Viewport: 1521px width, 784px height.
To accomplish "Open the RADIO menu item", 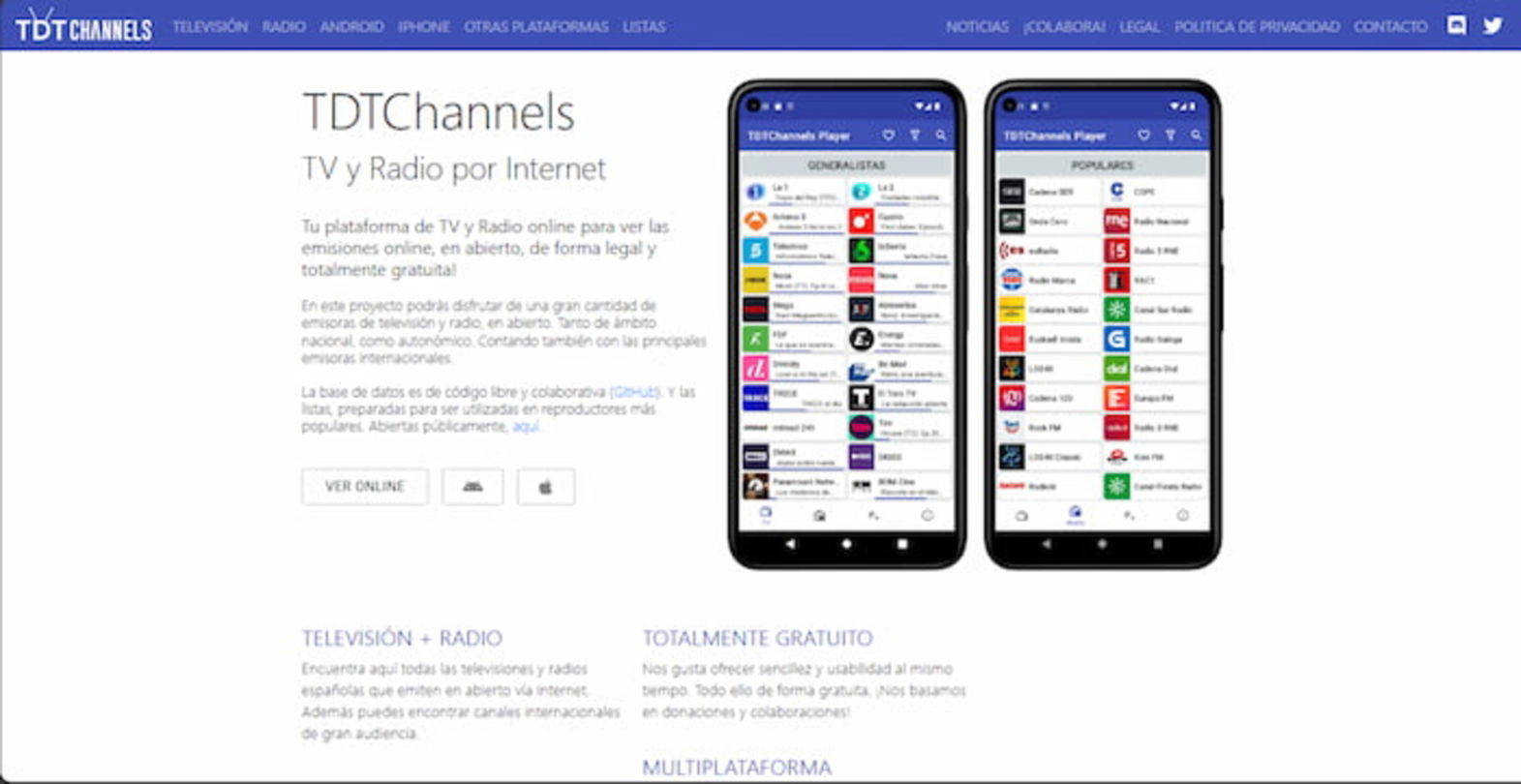I will tap(284, 26).
